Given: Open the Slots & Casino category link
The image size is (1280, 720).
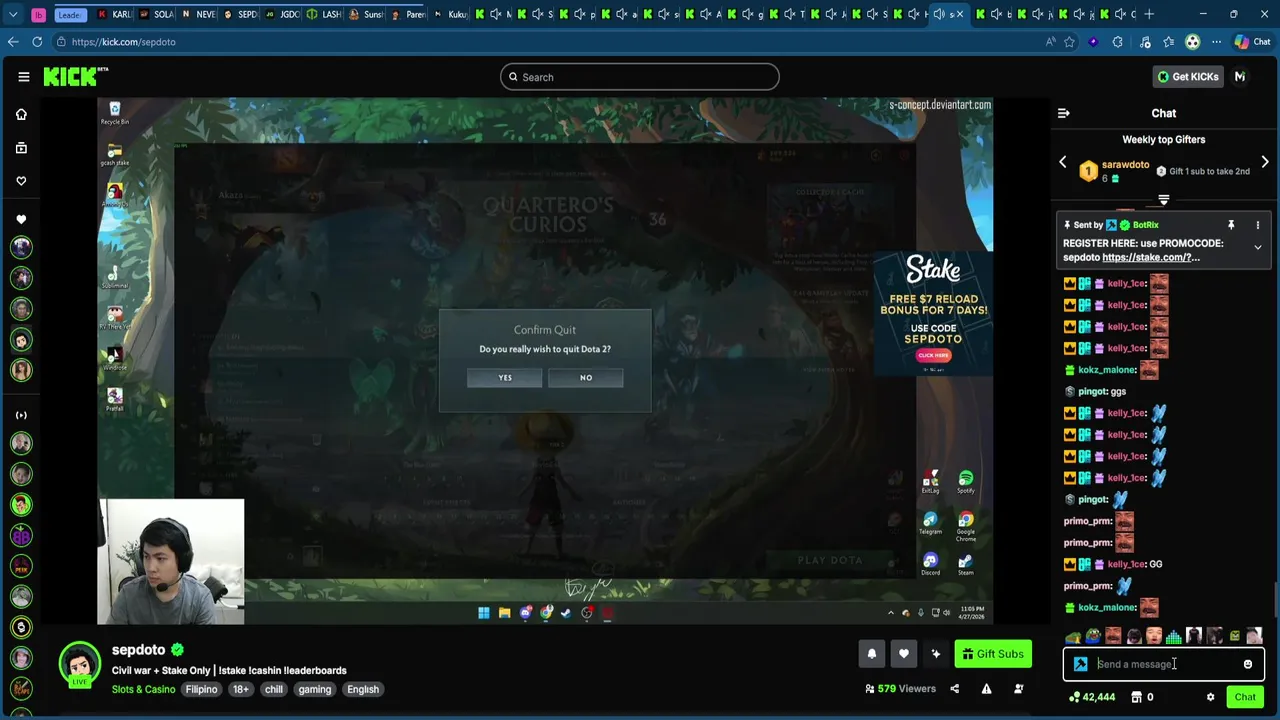Looking at the screenshot, I should pos(143,689).
